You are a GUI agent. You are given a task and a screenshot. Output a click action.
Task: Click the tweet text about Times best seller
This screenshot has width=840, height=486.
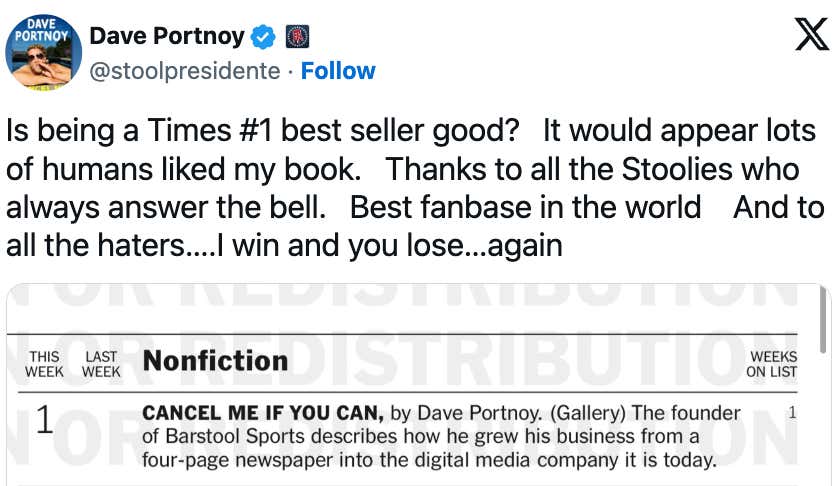(x=415, y=188)
